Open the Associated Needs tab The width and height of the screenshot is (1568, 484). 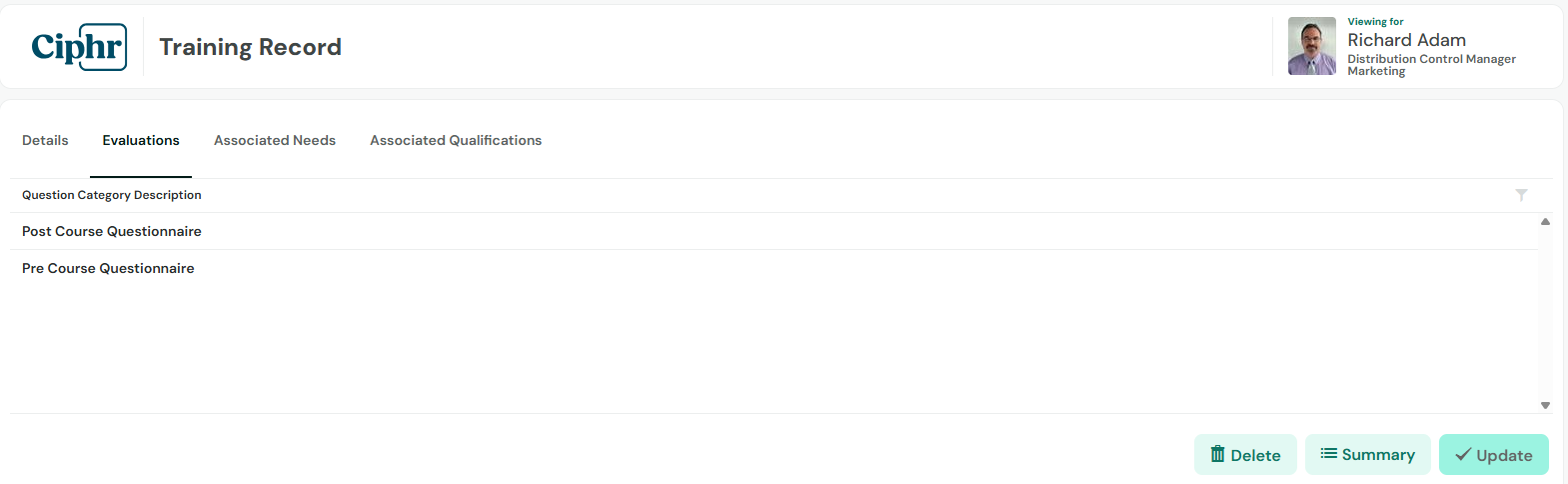pos(275,140)
